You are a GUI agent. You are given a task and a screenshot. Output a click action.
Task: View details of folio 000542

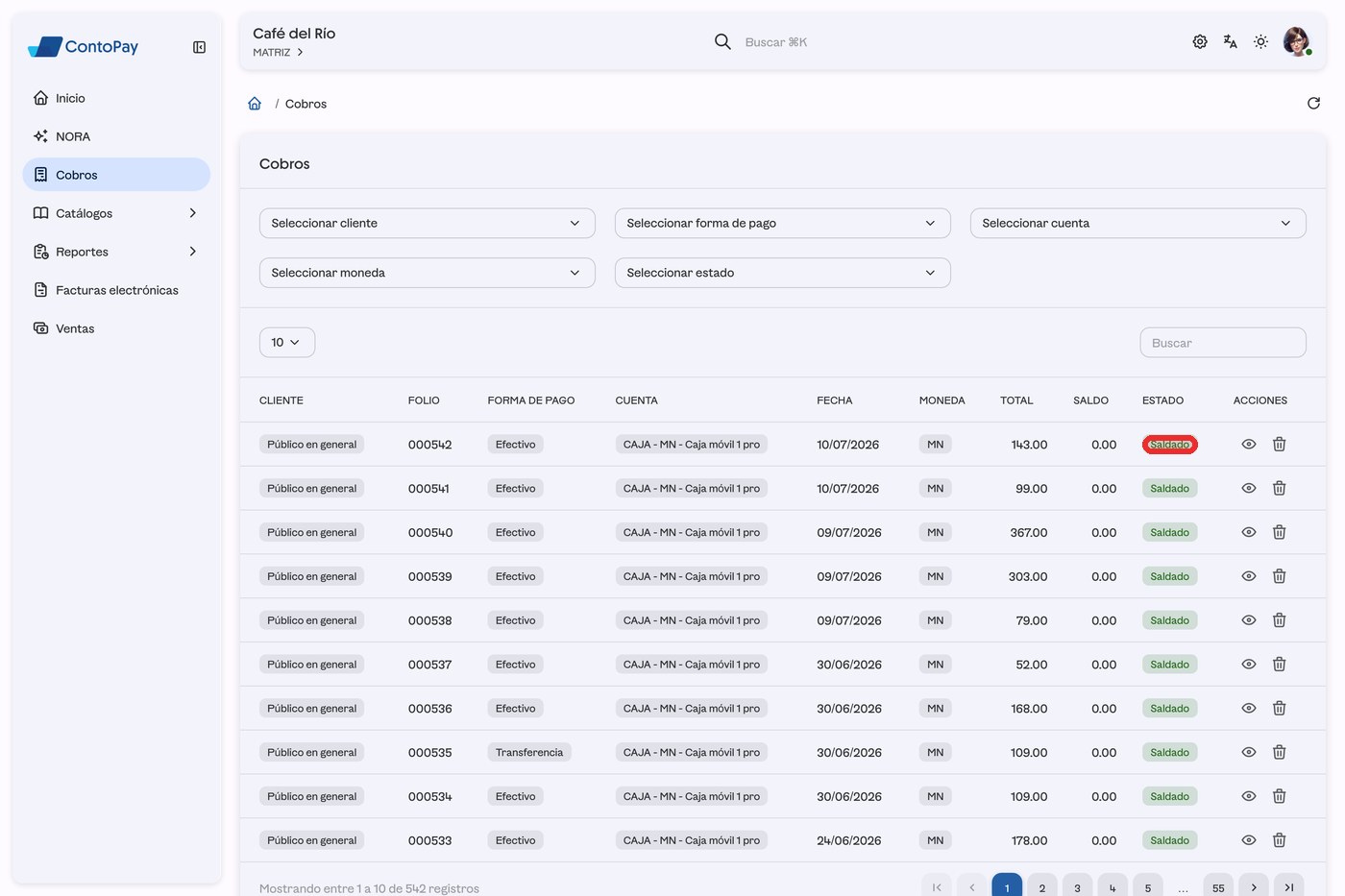click(1249, 445)
